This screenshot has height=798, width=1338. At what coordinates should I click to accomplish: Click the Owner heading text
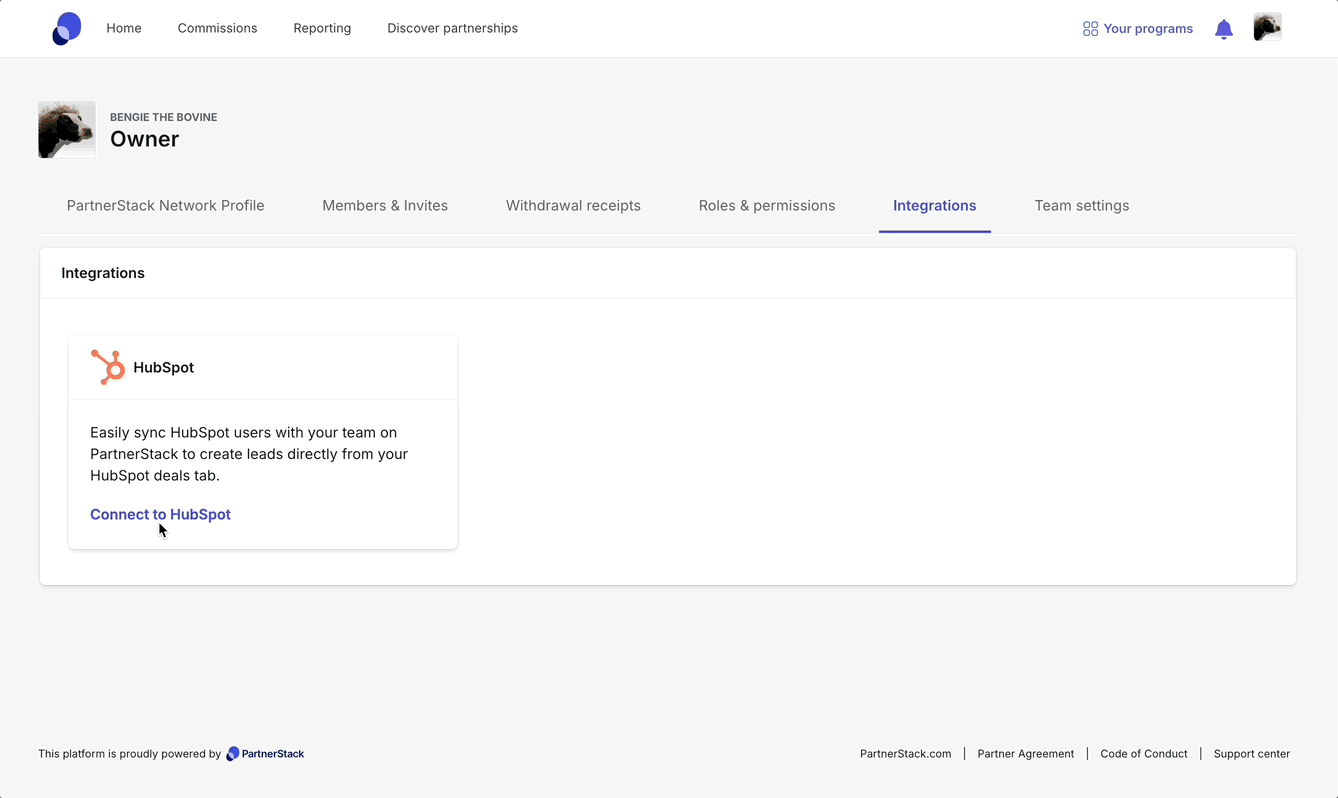click(x=144, y=139)
